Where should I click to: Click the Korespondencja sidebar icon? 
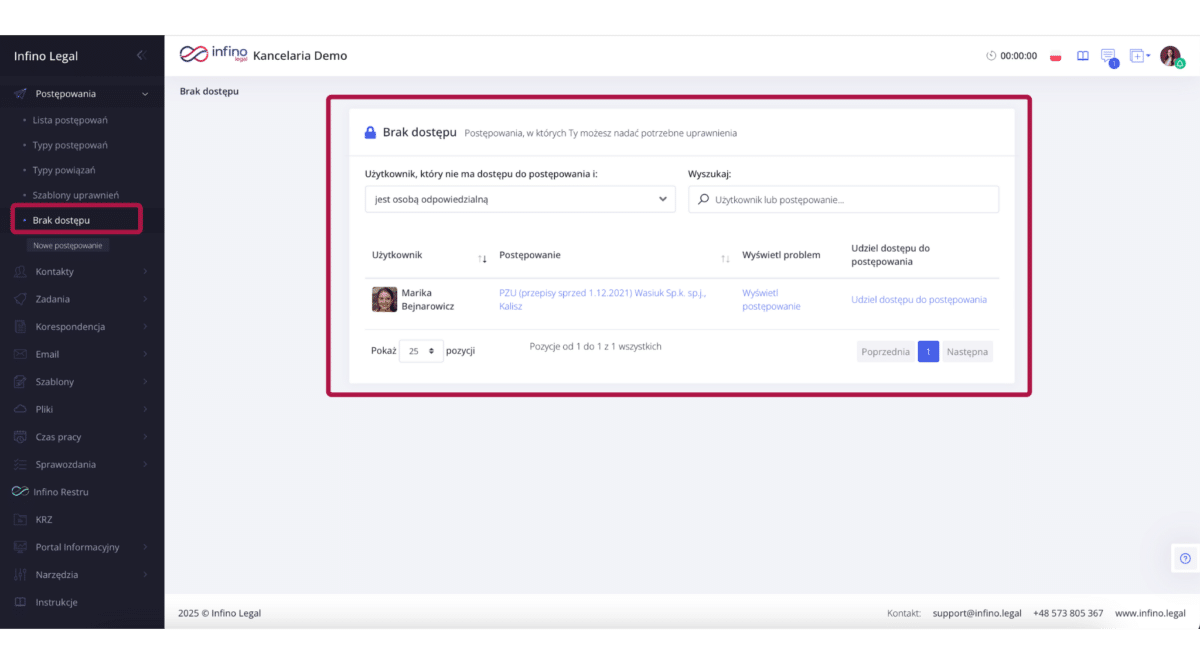coord(20,326)
